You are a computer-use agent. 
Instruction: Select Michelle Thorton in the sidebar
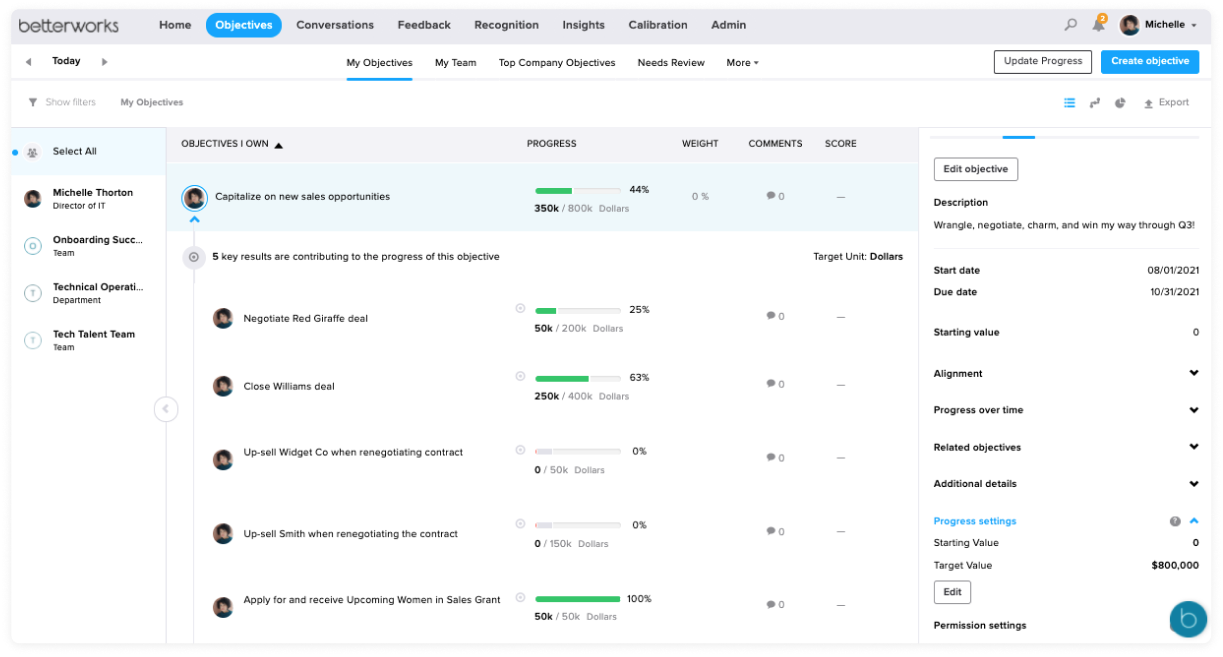pos(88,198)
